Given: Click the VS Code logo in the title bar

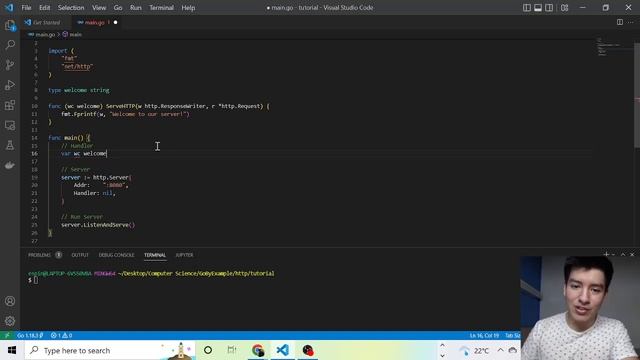Looking at the screenshot, I should [9, 7].
